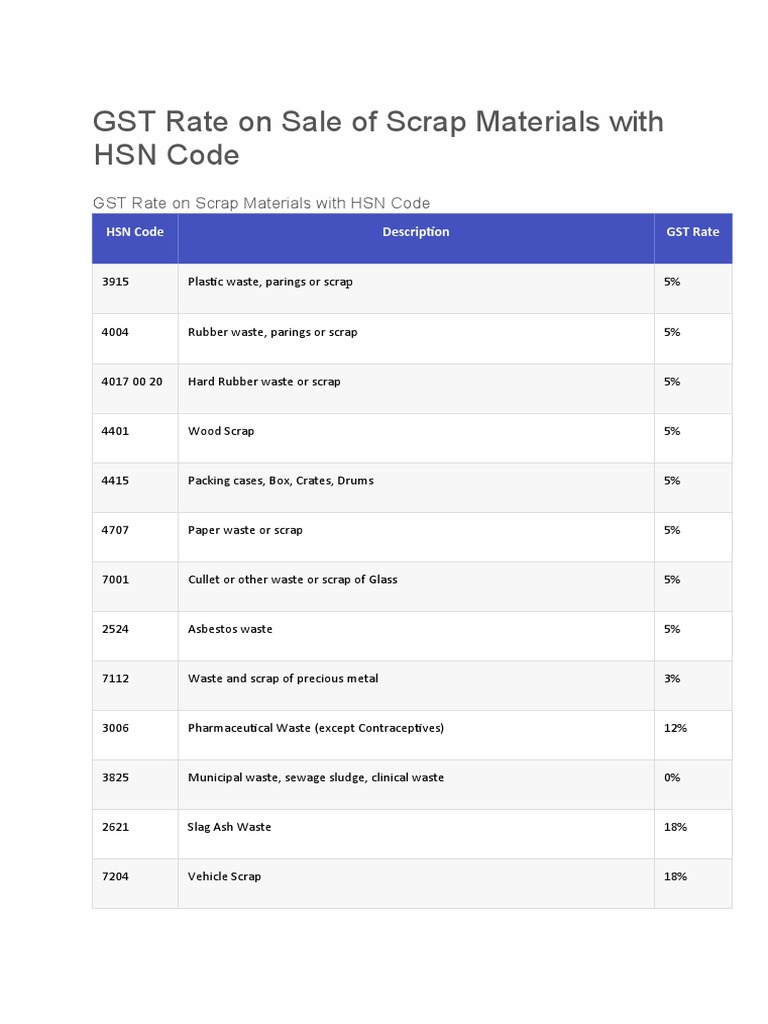This screenshot has width=768, height=1024.
Task: Select the 0% rate for Municipal waste
Action: pyautogui.click(x=672, y=778)
